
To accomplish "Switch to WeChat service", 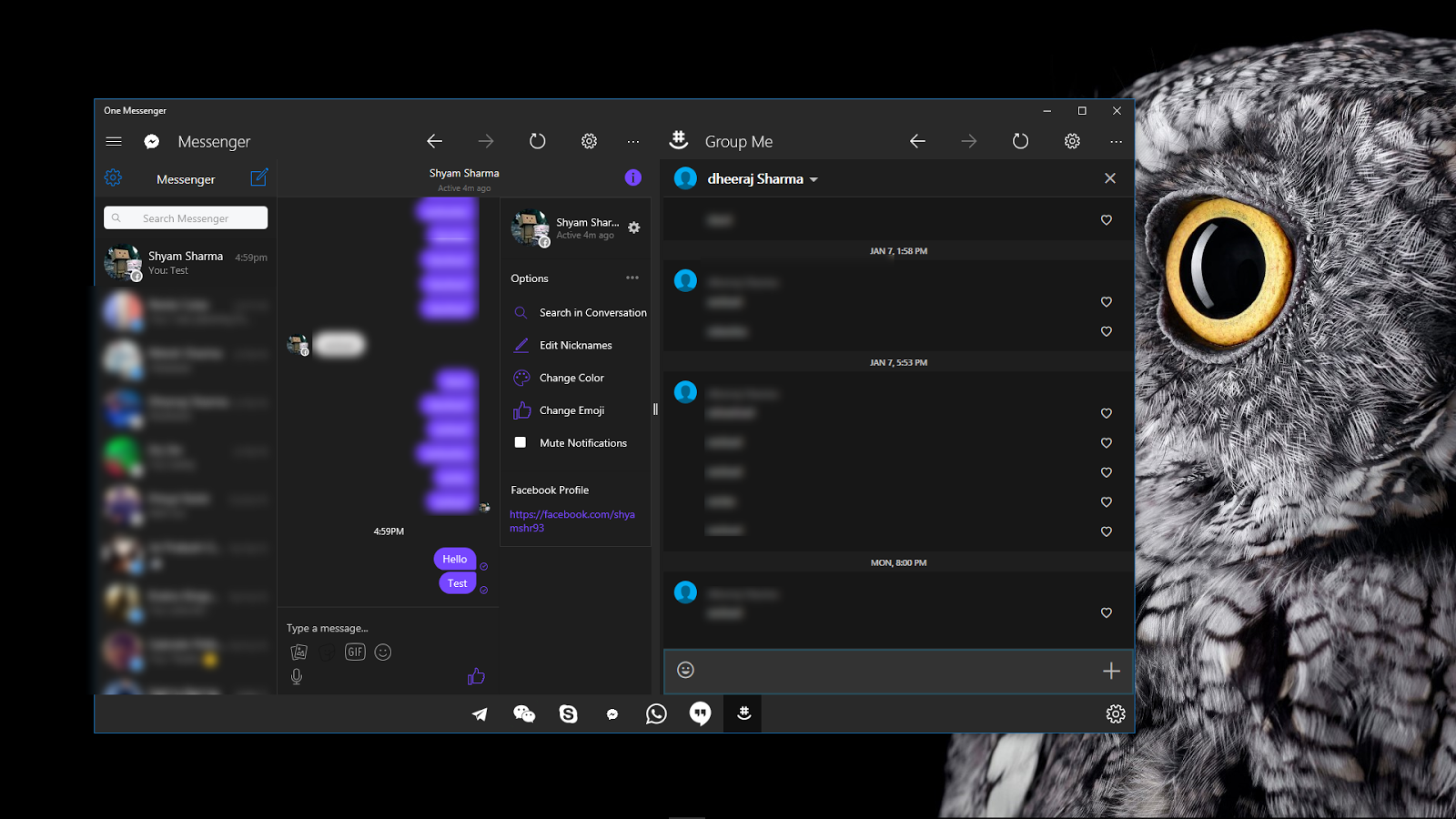I will (x=524, y=714).
